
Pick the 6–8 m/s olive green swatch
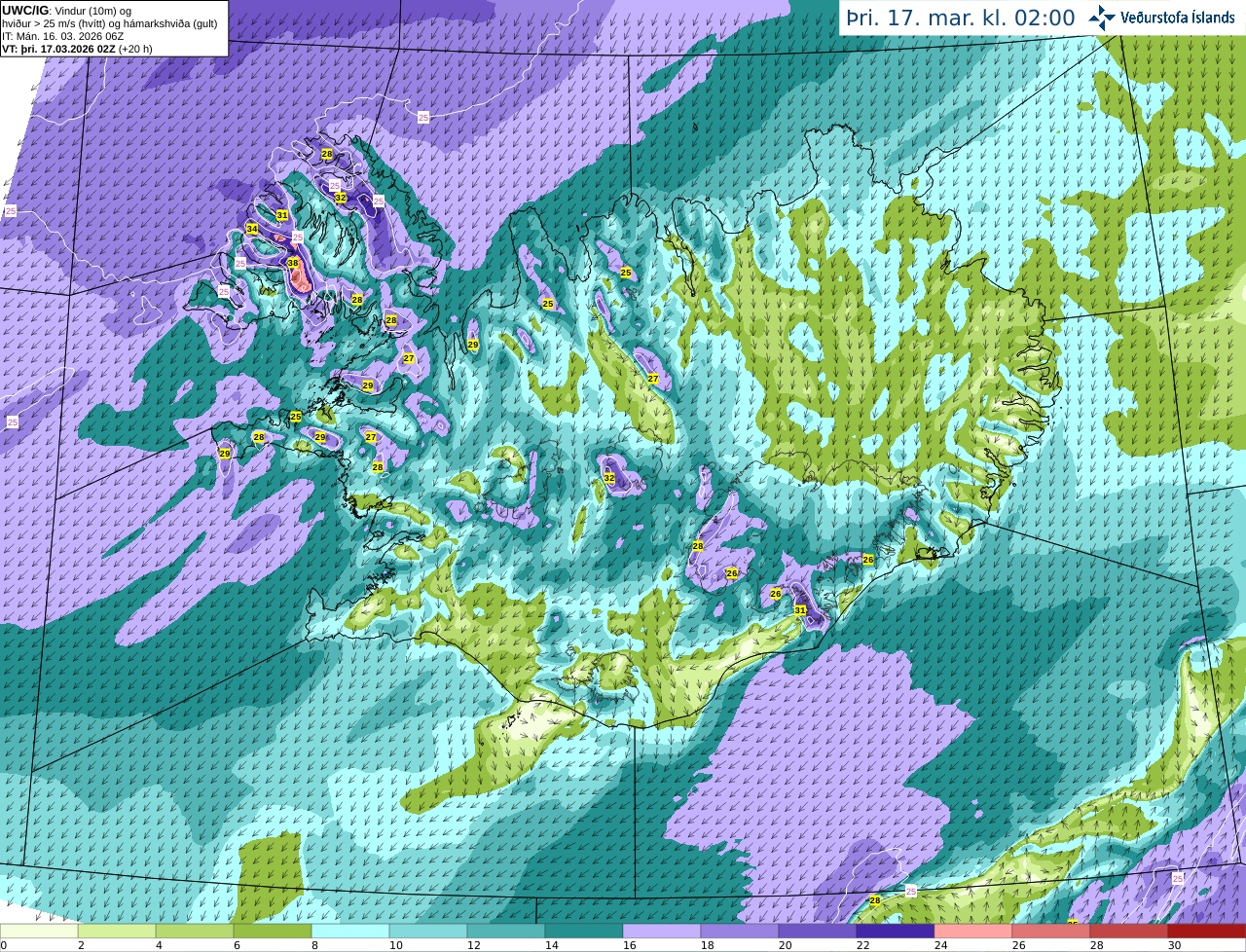click(x=273, y=932)
